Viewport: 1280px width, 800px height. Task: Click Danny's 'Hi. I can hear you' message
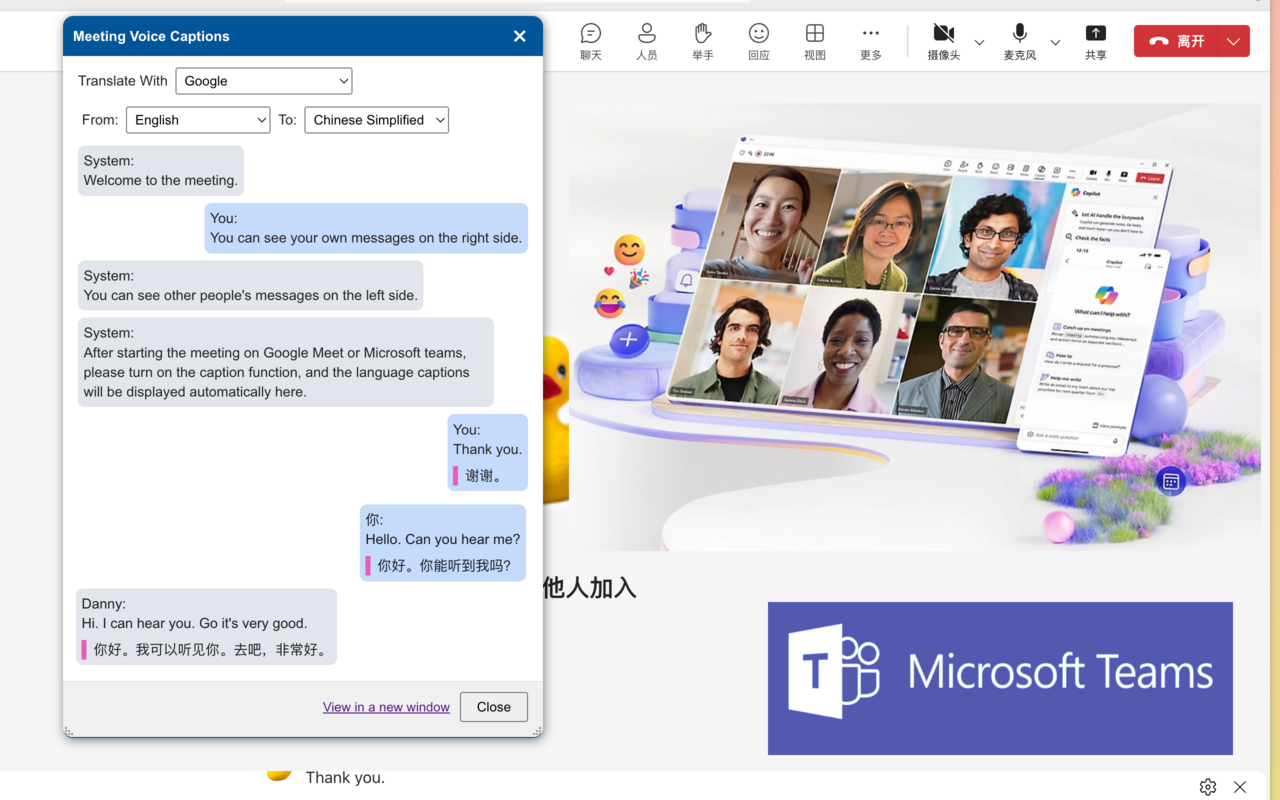[206, 627]
